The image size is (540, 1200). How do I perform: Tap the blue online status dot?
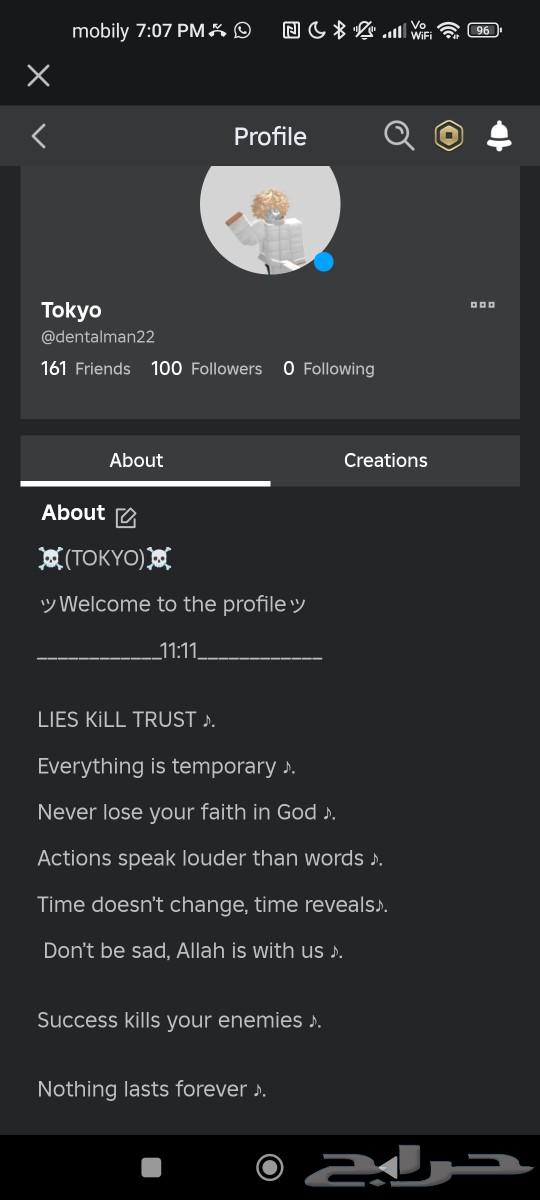(x=323, y=262)
